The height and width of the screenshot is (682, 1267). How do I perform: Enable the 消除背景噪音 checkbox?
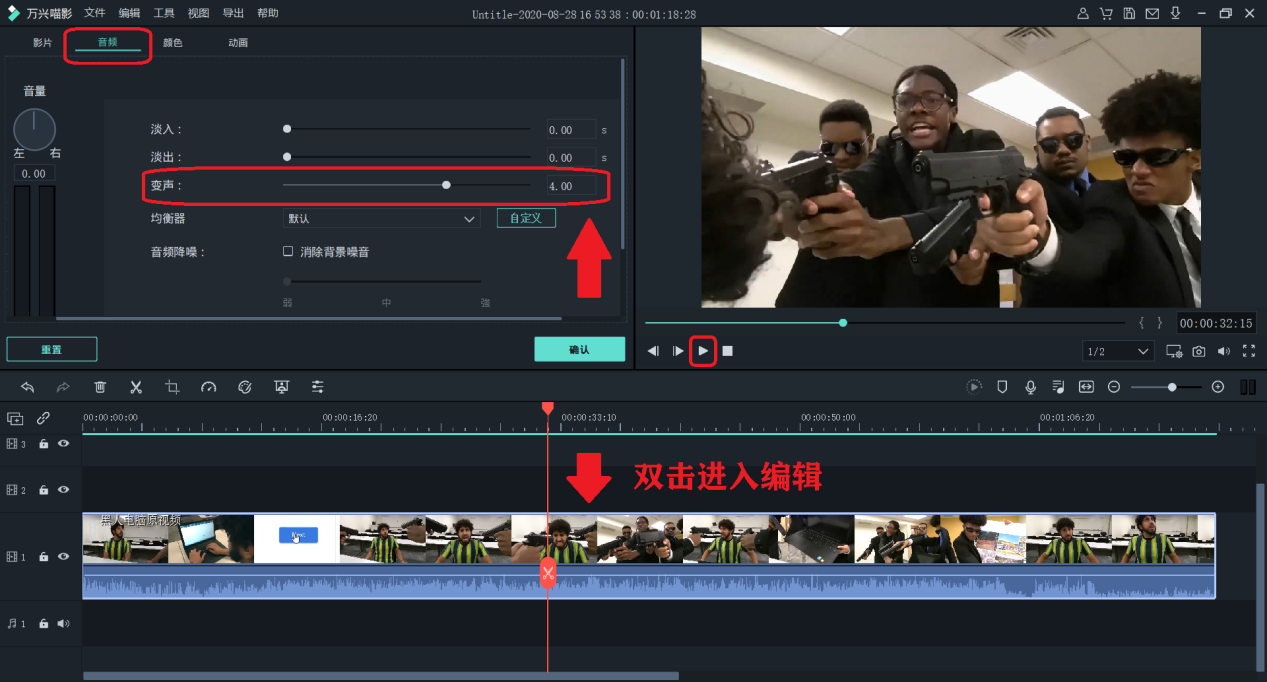[x=288, y=252]
